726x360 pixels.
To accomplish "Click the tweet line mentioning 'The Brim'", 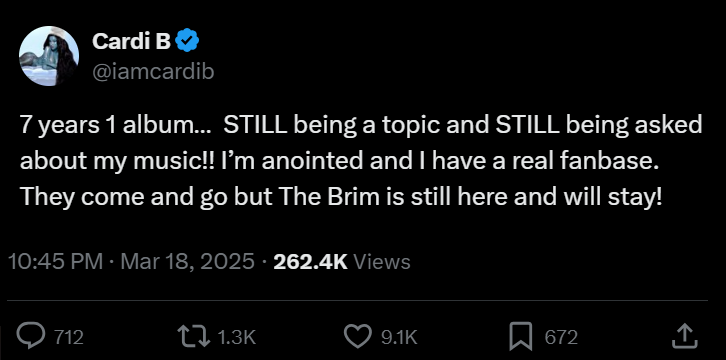I will pyautogui.click(x=342, y=197).
